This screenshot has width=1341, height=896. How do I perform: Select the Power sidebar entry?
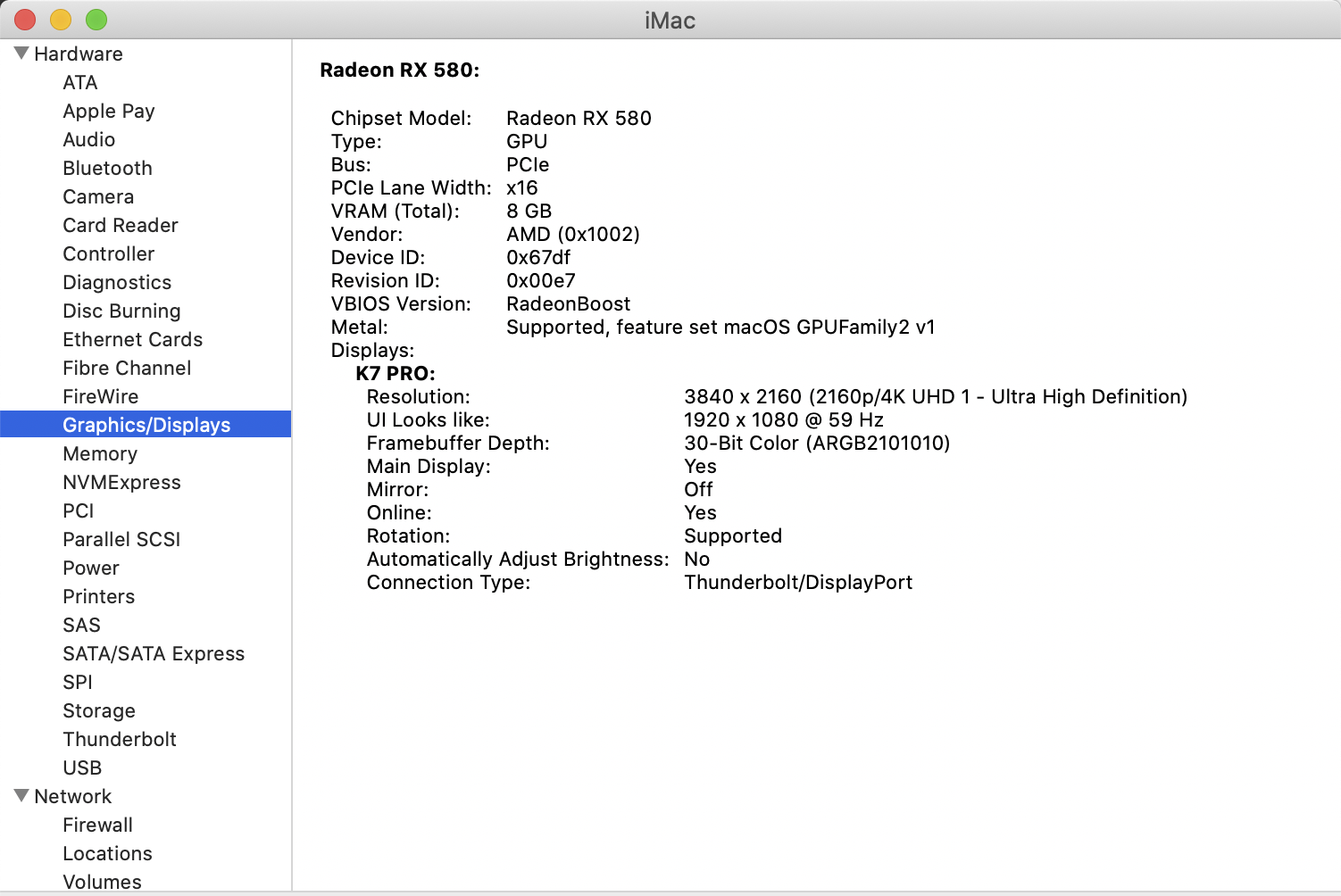pos(90,568)
